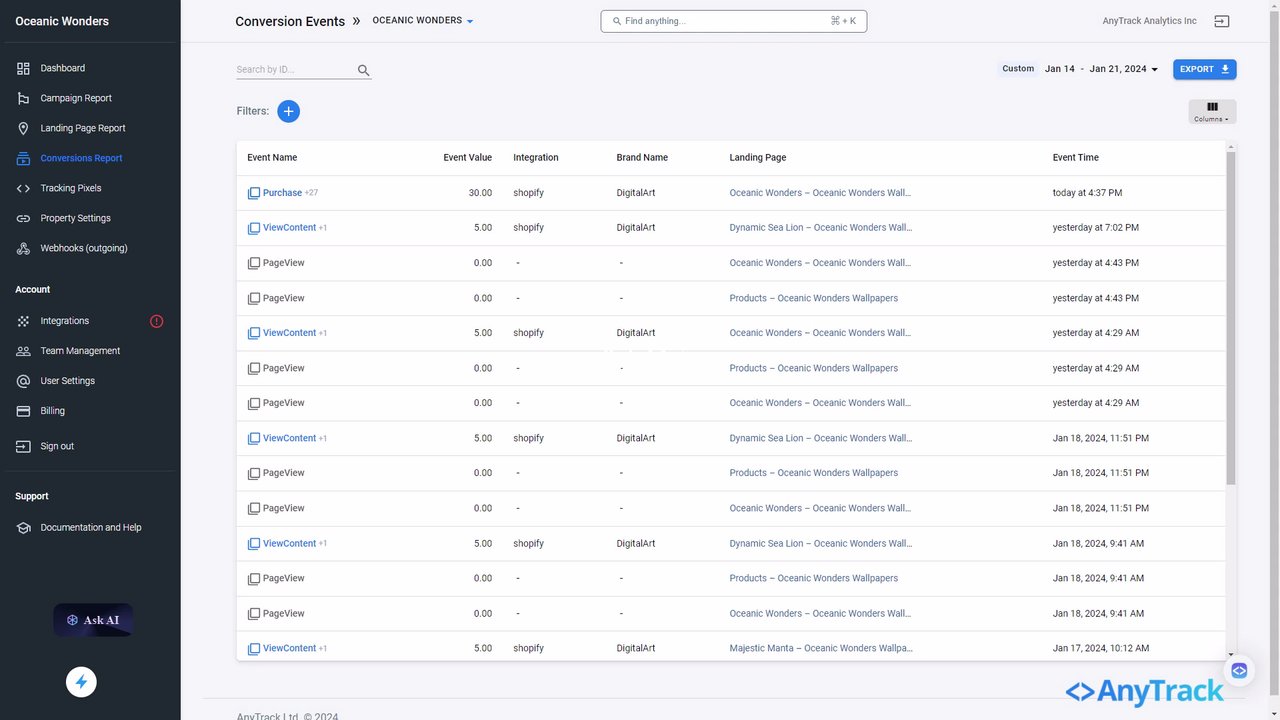Open Webhooks (outgoing) settings
This screenshot has height=720, width=1280.
[84, 248]
